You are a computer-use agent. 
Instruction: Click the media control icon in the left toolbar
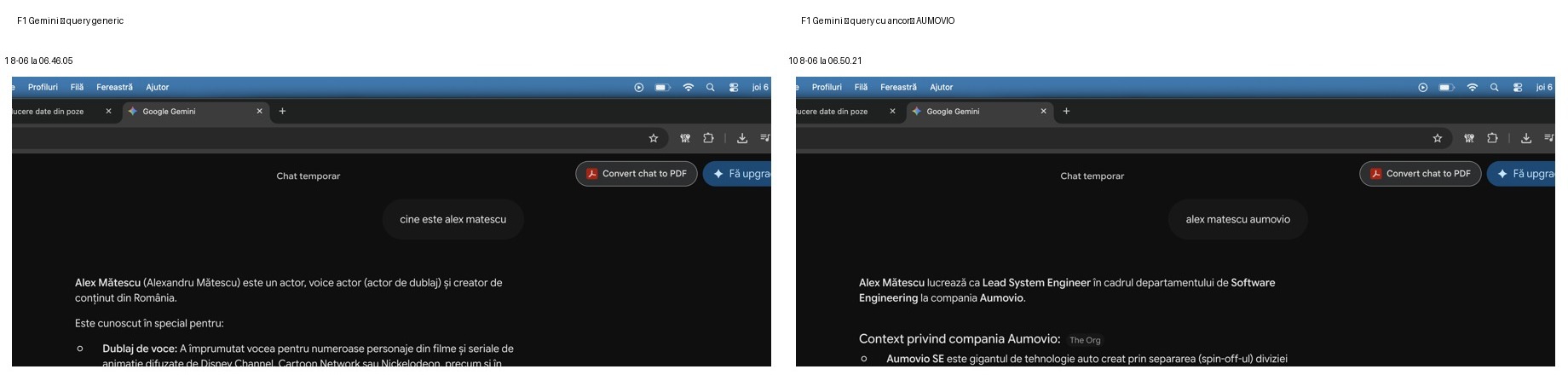(764, 138)
